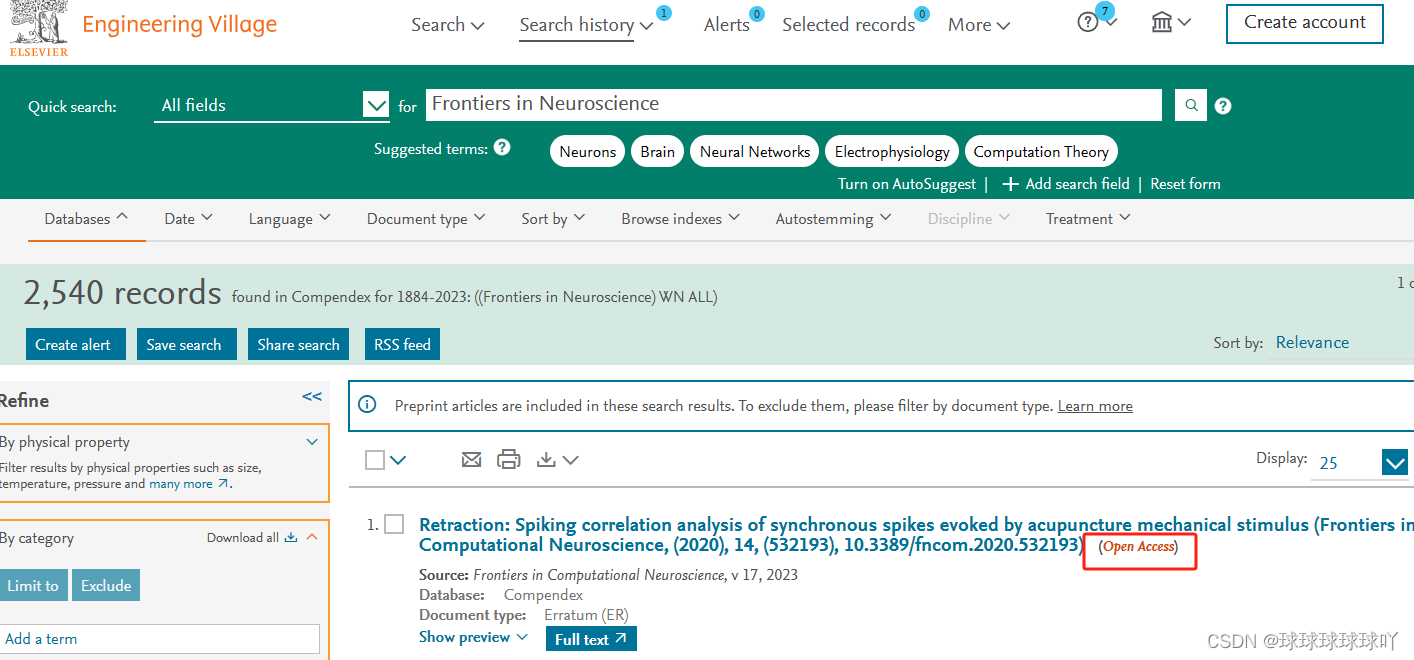Viewport: 1414px width, 660px height.
Task: Click Create account button
Action: (x=1304, y=23)
